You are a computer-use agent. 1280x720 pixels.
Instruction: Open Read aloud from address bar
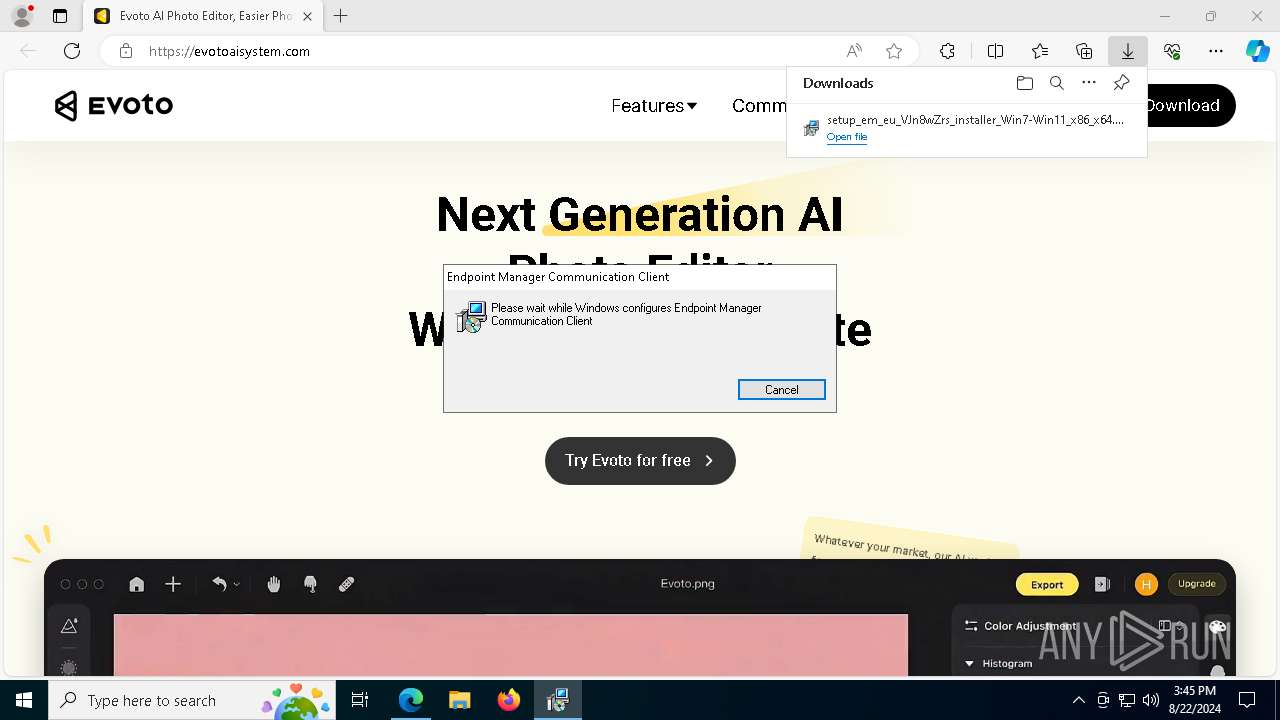coord(854,51)
